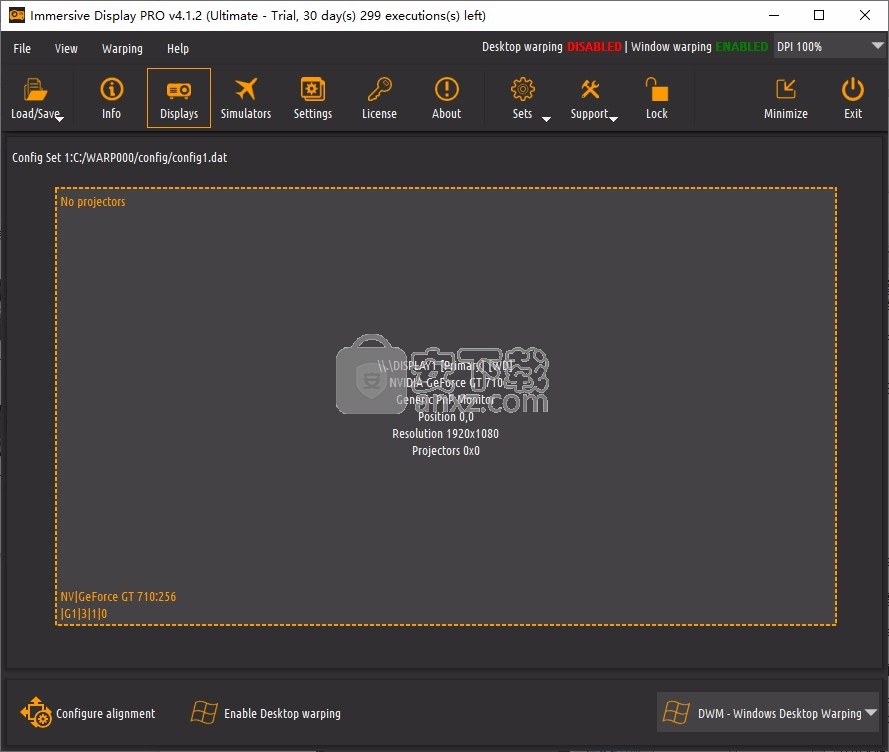889x752 pixels.
Task: Select the Displays projector icon
Action: tap(179, 90)
